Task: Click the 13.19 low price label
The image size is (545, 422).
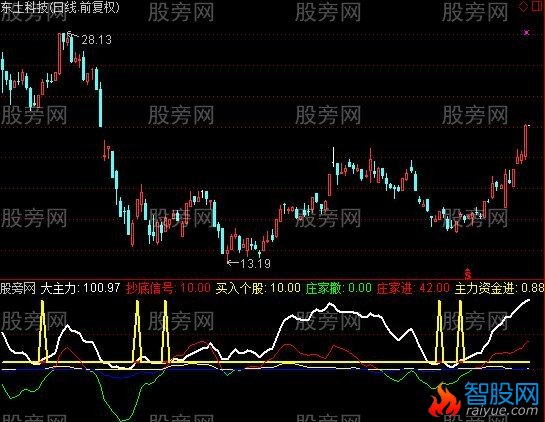Action: tap(255, 263)
